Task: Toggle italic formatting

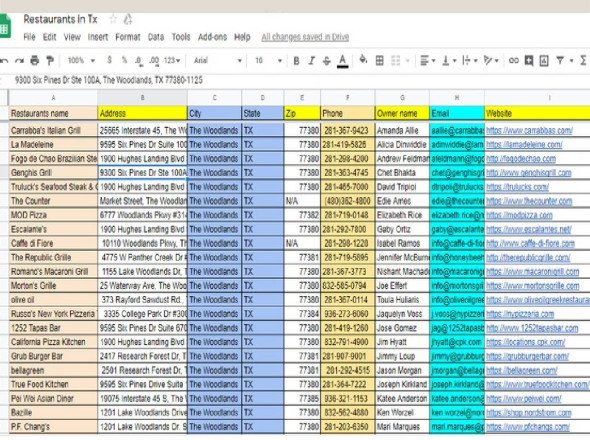Action: [x=311, y=61]
